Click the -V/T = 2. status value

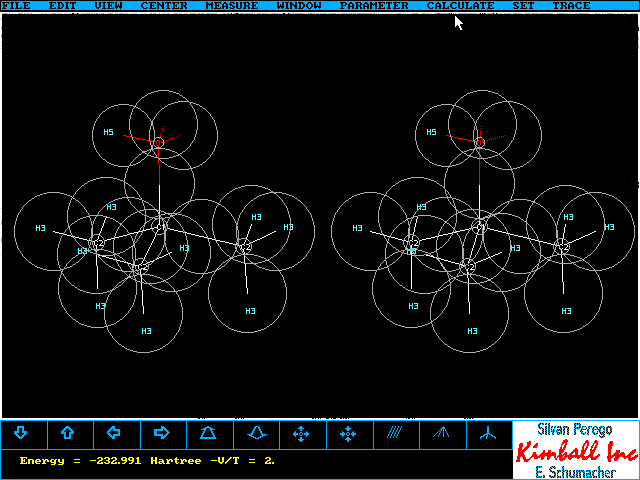pyautogui.click(x=243, y=461)
